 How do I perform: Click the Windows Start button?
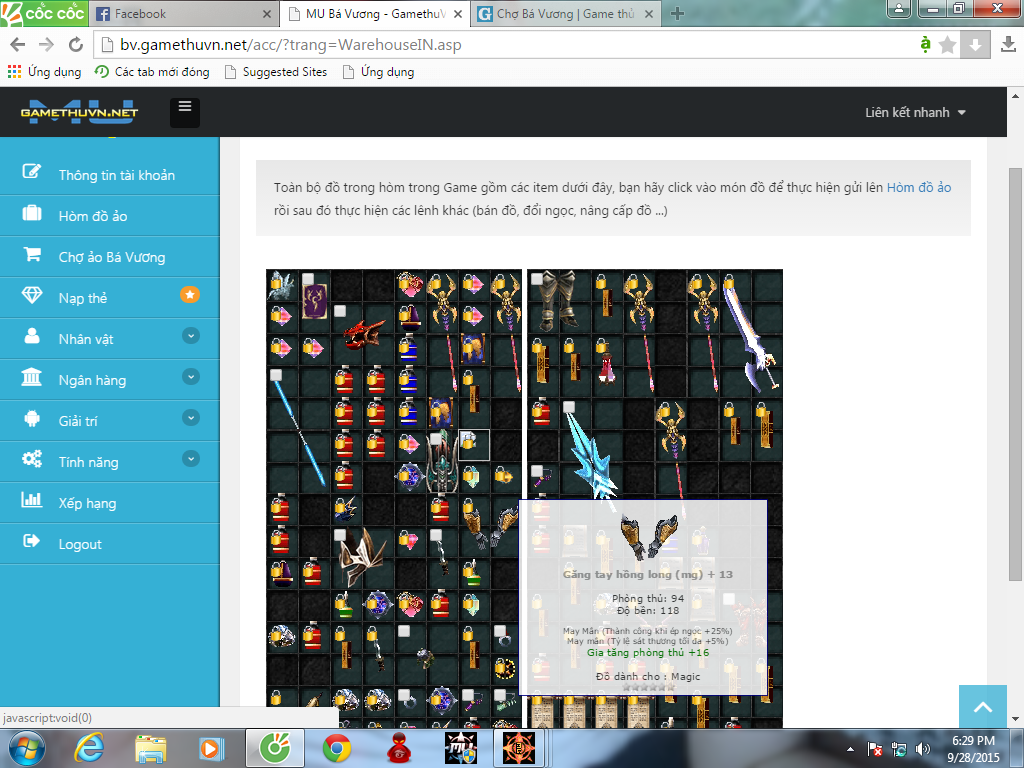pos(27,748)
